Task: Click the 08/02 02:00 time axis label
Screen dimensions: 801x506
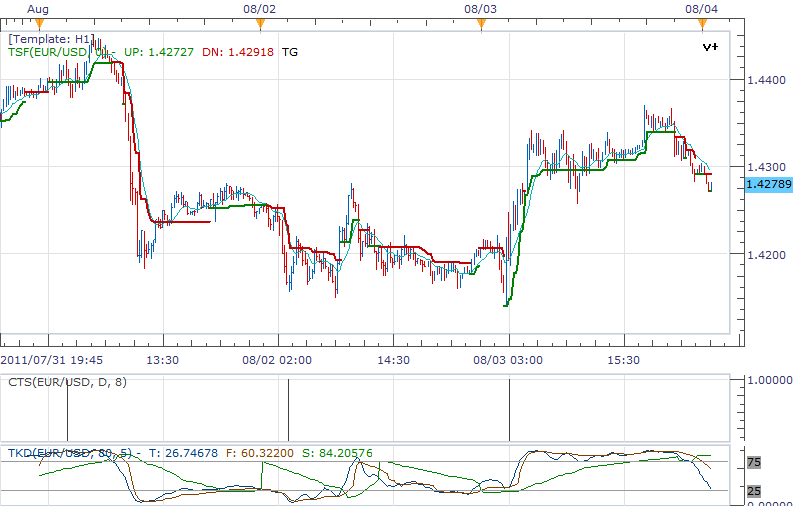Action: 277,360
